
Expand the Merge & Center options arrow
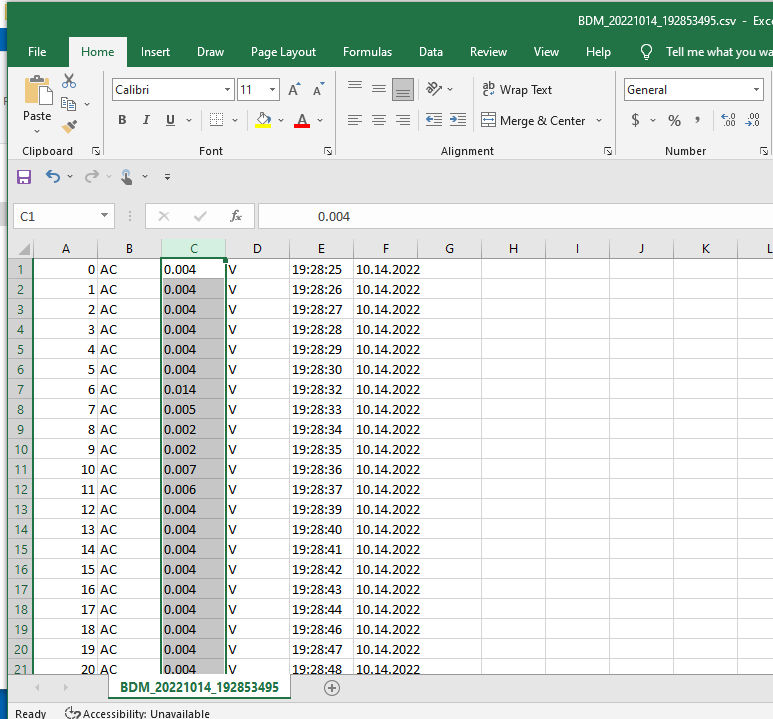[599, 120]
